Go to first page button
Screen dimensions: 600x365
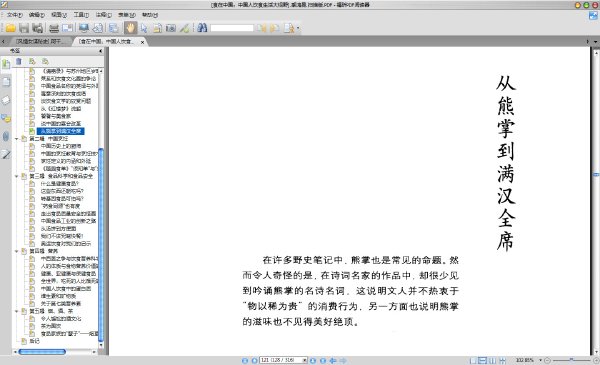245,360
